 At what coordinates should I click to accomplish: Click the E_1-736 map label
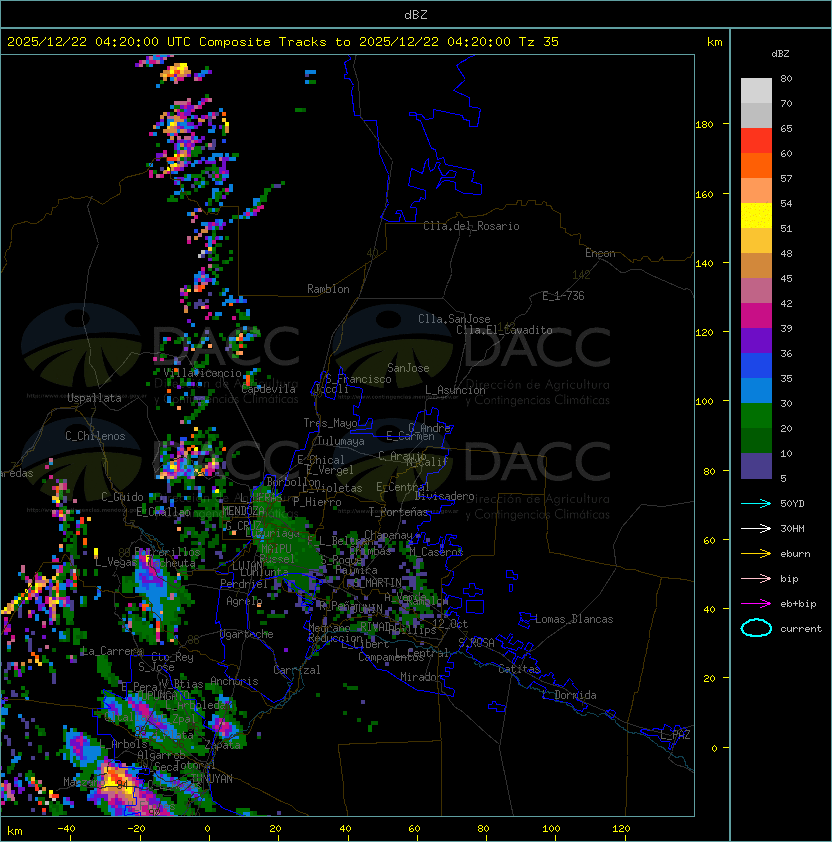tap(563, 296)
